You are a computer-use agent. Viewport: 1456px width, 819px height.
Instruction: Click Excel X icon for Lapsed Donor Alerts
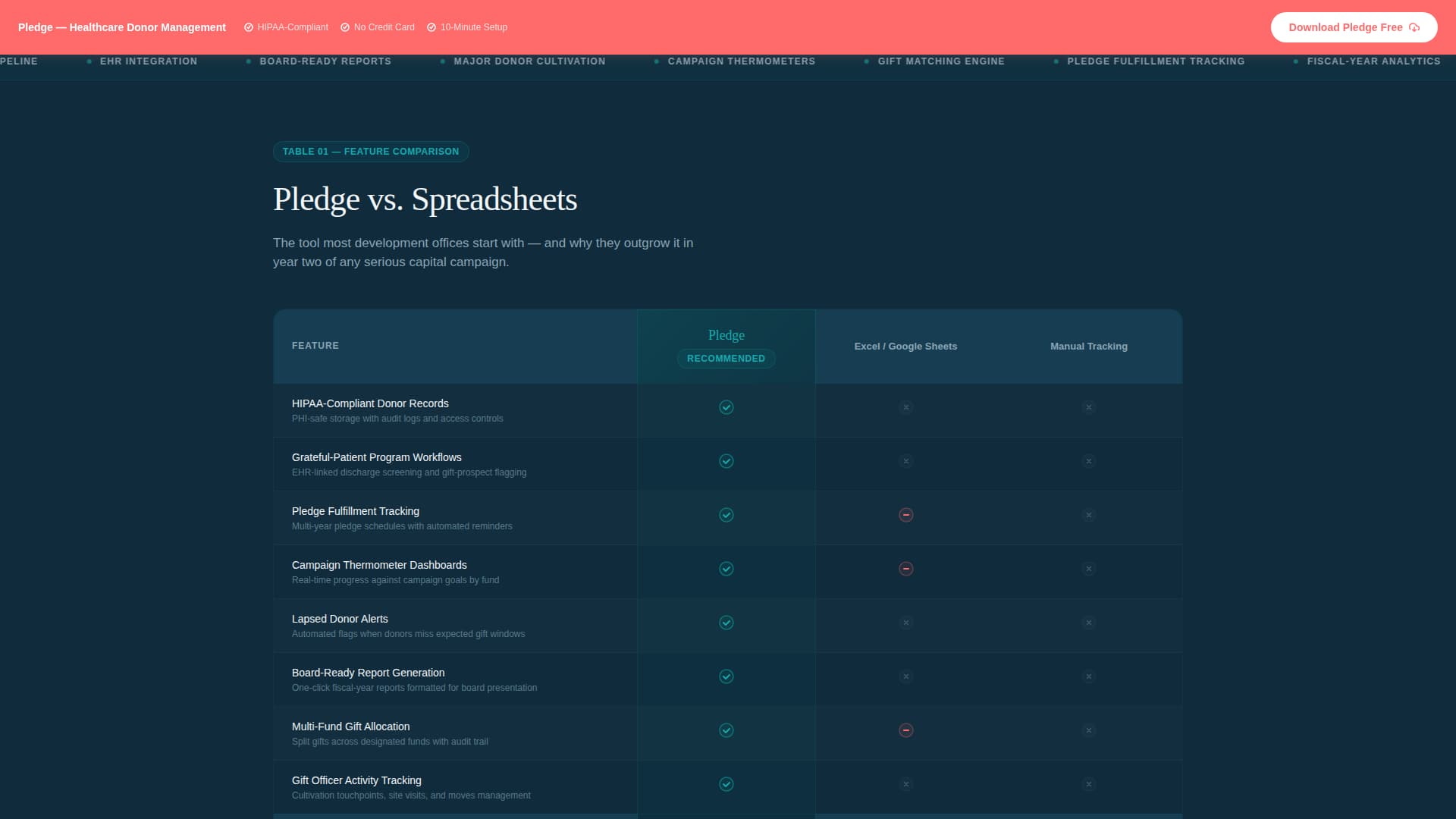[x=905, y=623]
